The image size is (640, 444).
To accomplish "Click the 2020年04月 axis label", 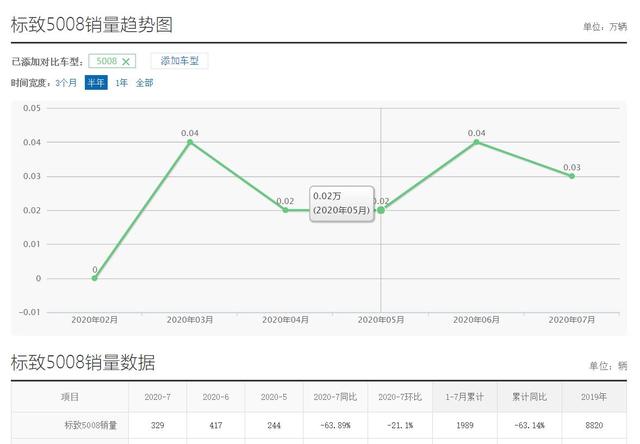I will click(285, 320).
